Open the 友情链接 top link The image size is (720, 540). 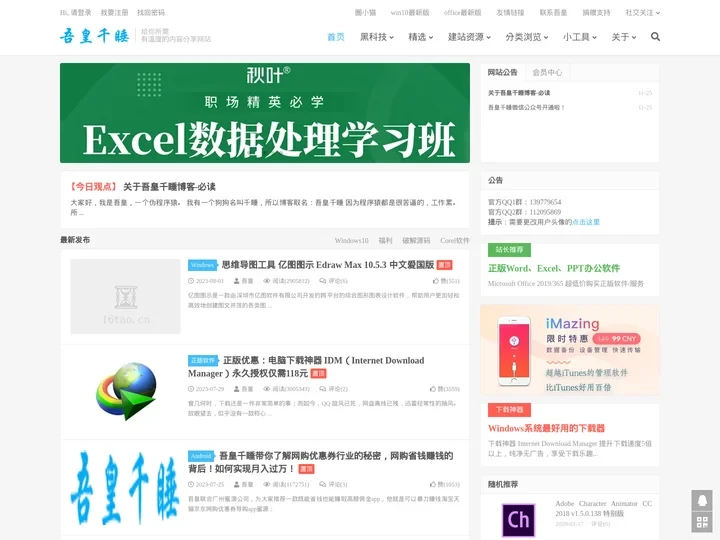pyautogui.click(x=510, y=12)
